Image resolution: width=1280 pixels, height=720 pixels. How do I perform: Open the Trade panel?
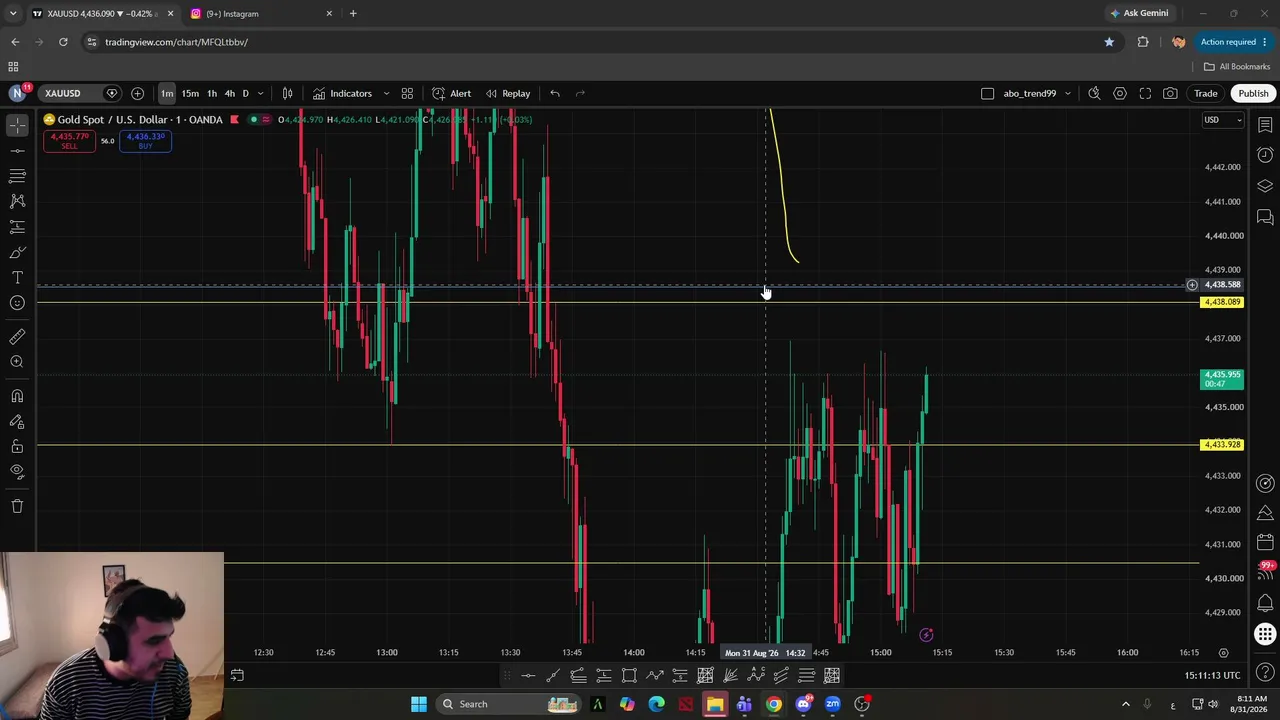point(1205,93)
